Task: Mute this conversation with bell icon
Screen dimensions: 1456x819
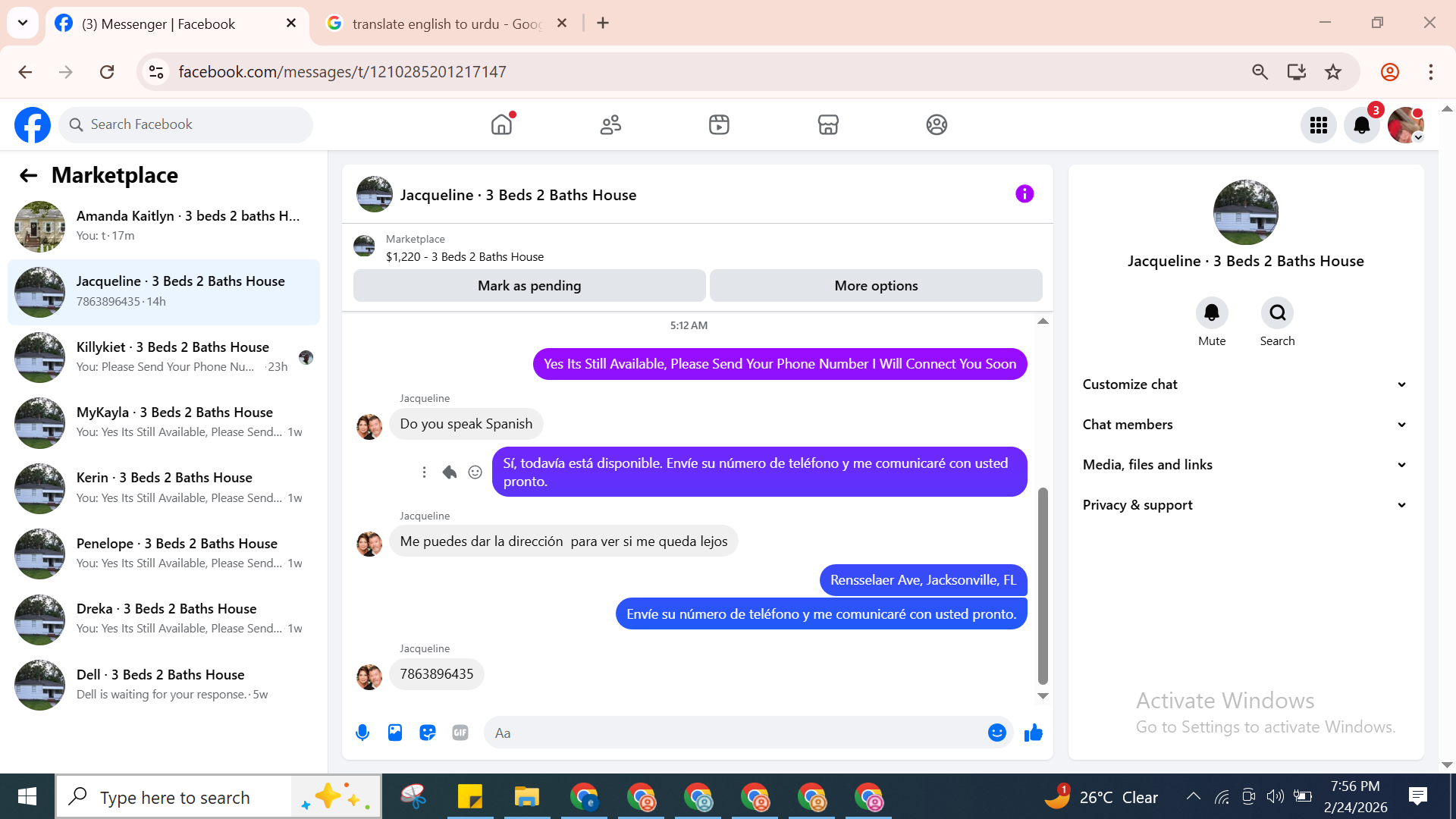Action: [x=1211, y=313]
